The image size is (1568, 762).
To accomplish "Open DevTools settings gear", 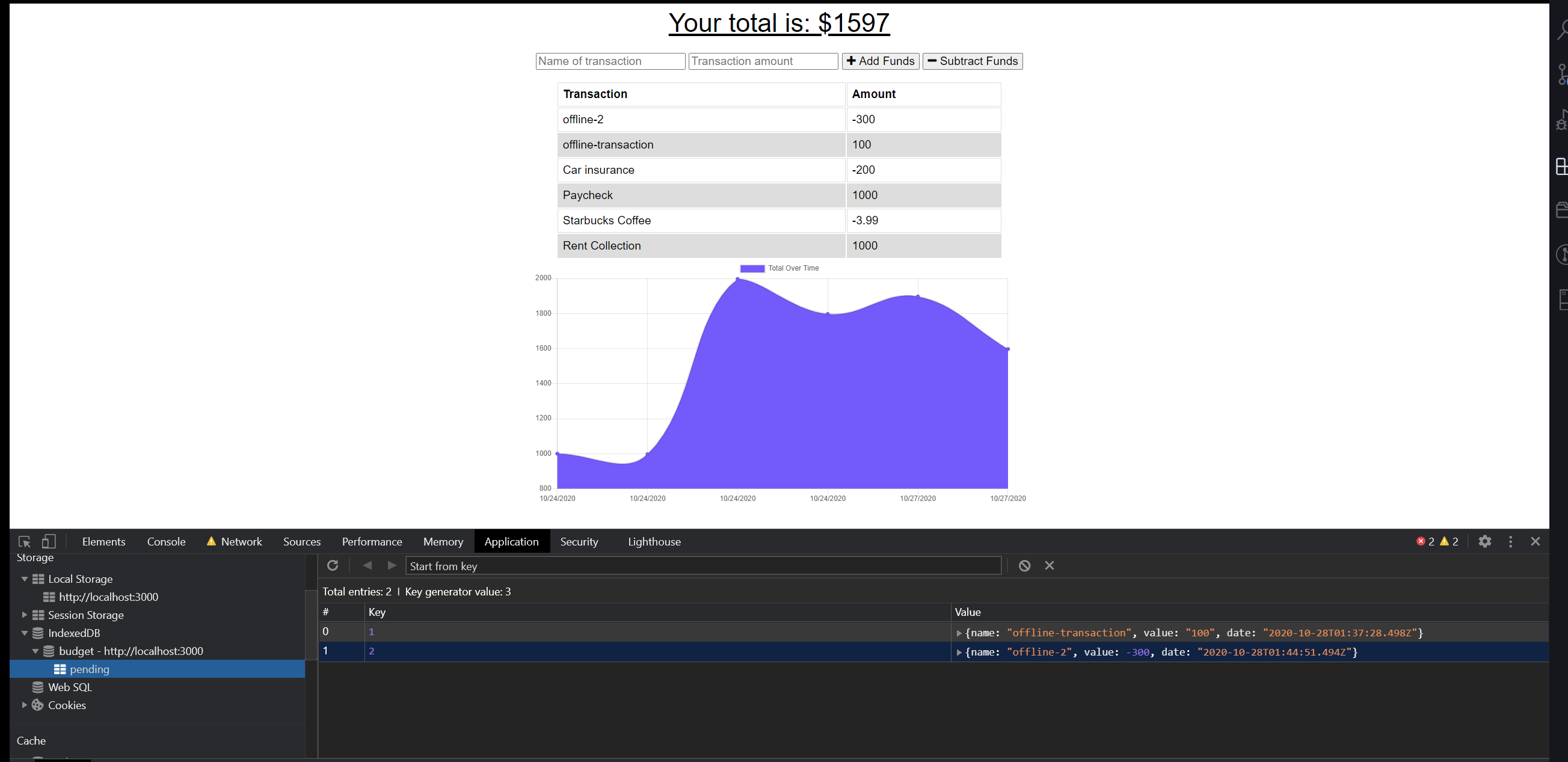I will pyautogui.click(x=1484, y=542).
